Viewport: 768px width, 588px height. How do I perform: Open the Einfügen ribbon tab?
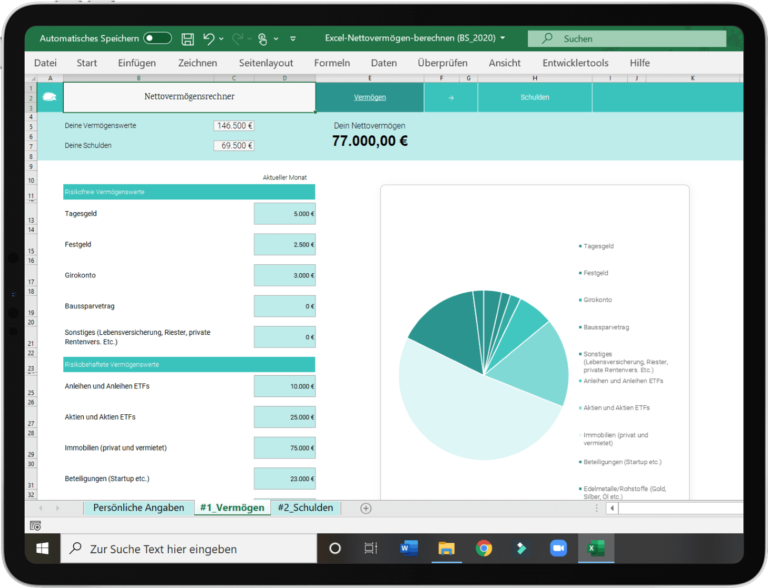pos(137,63)
